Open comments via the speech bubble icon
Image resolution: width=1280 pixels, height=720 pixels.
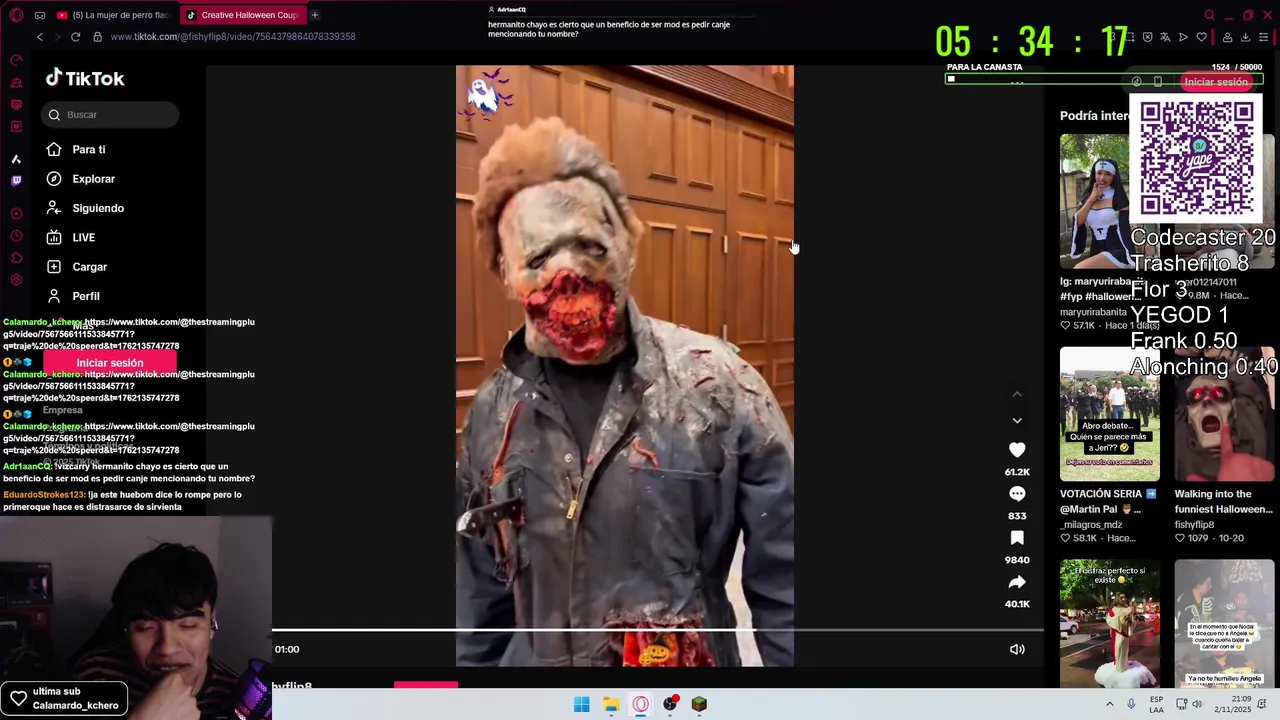(1017, 494)
